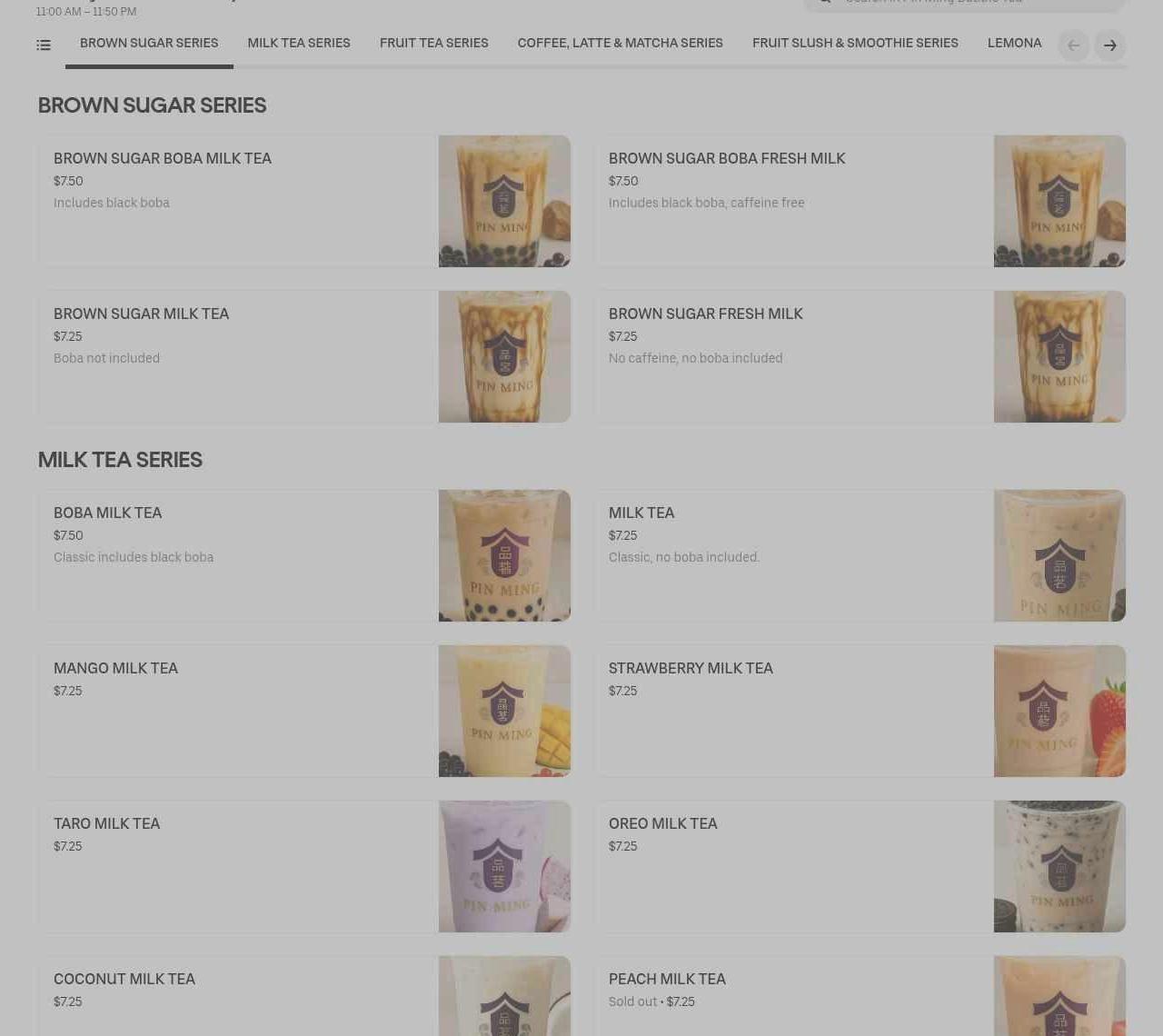Select the sold out Peach Milk Tea
The height and width of the screenshot is (1036, 1163).
click(860, 996)
